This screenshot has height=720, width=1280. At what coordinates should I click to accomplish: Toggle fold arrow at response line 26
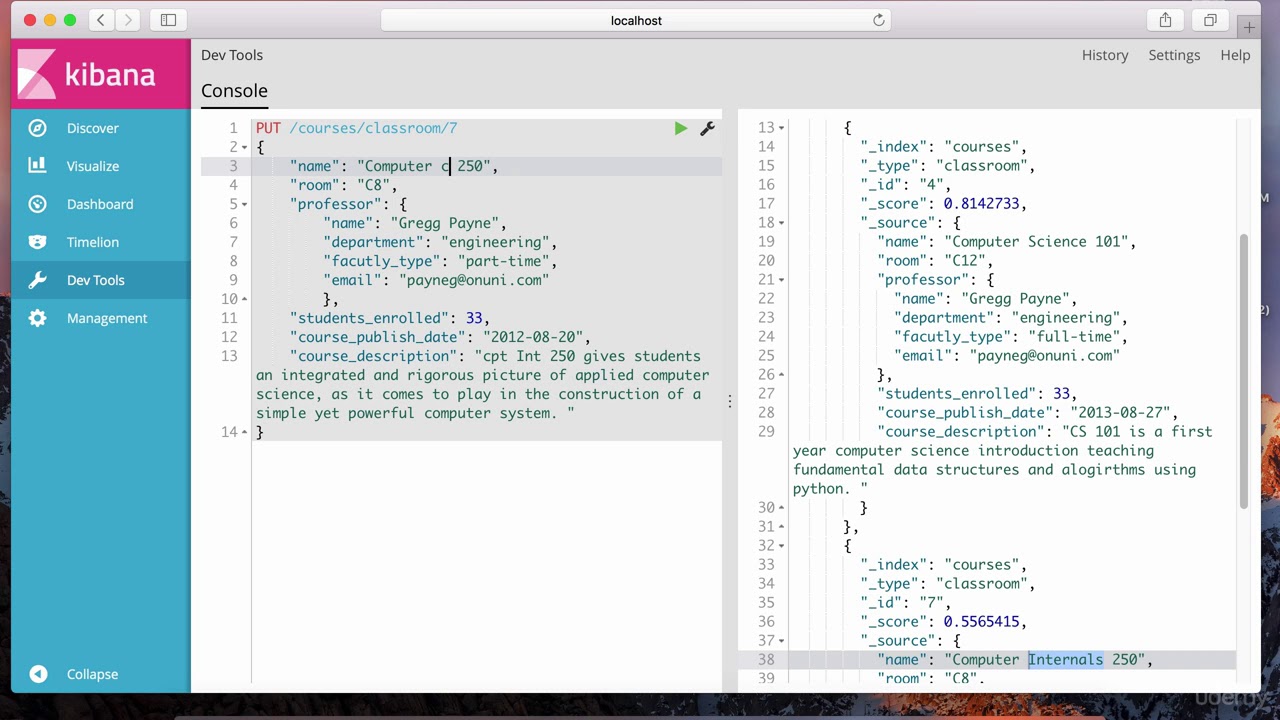point(781,375)
